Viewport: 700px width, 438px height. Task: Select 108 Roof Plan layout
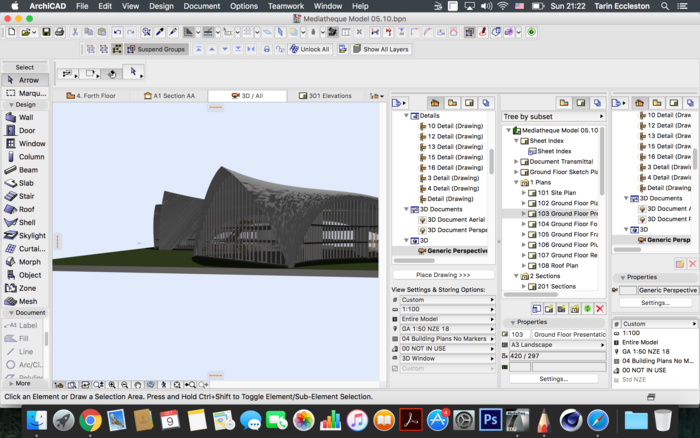coord(556,265)
